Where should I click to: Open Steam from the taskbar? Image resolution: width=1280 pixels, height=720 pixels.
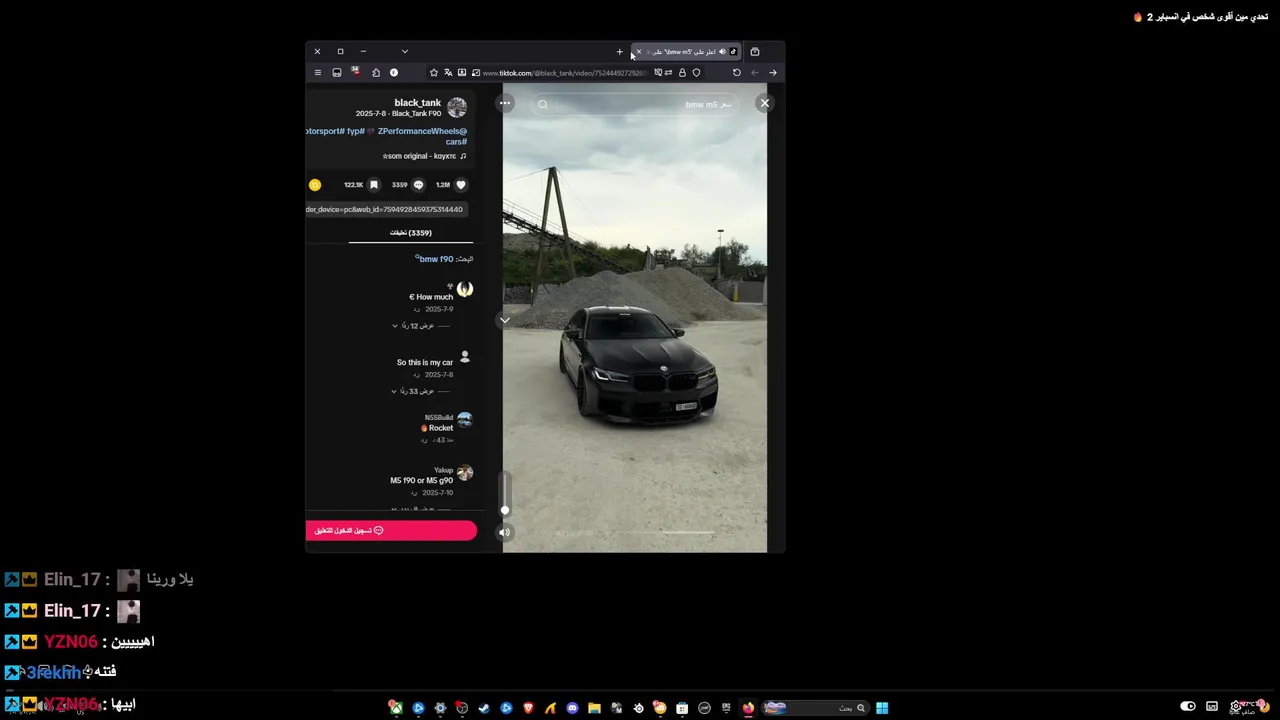[484, 708]
